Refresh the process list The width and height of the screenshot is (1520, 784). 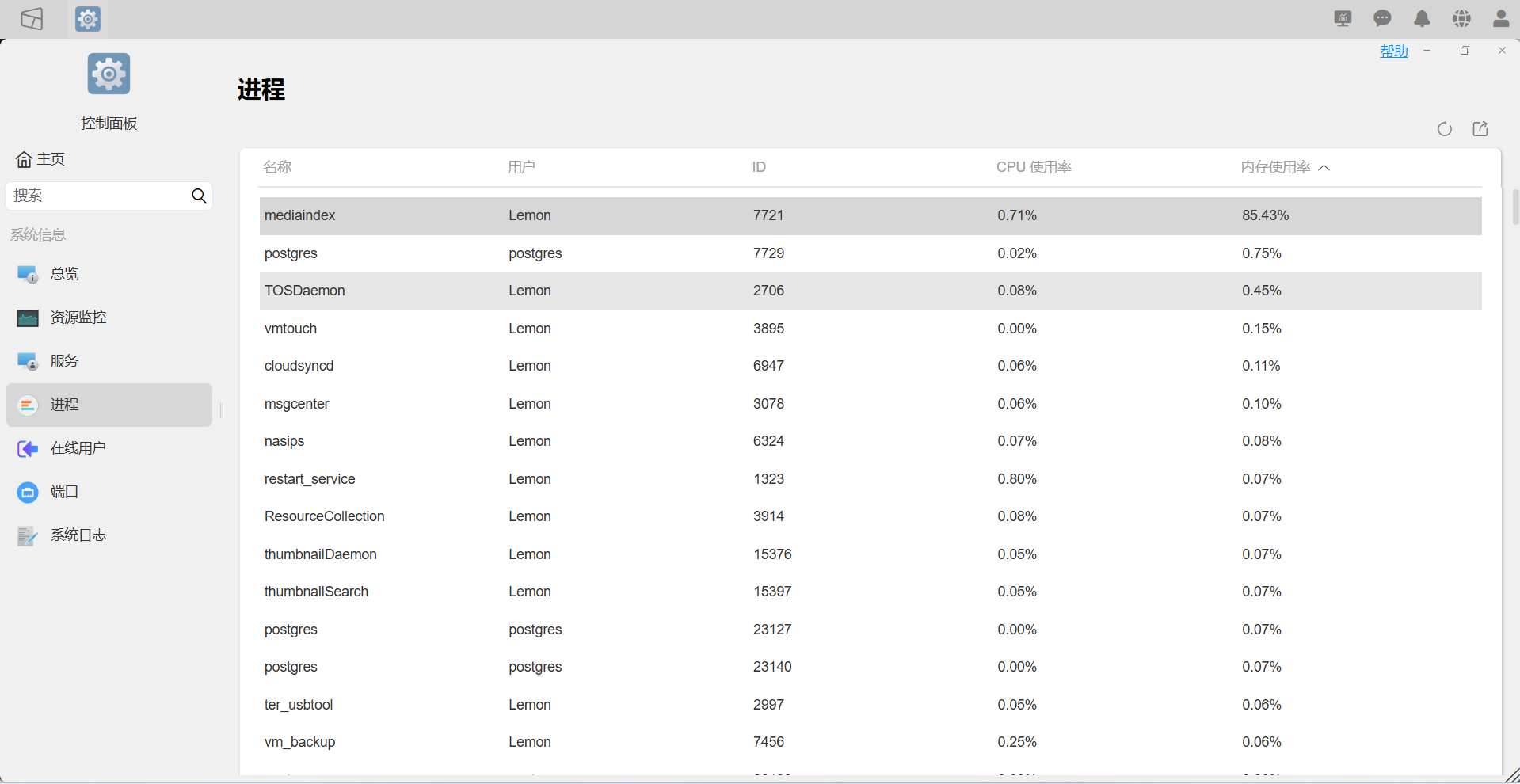pos(1445,129)
